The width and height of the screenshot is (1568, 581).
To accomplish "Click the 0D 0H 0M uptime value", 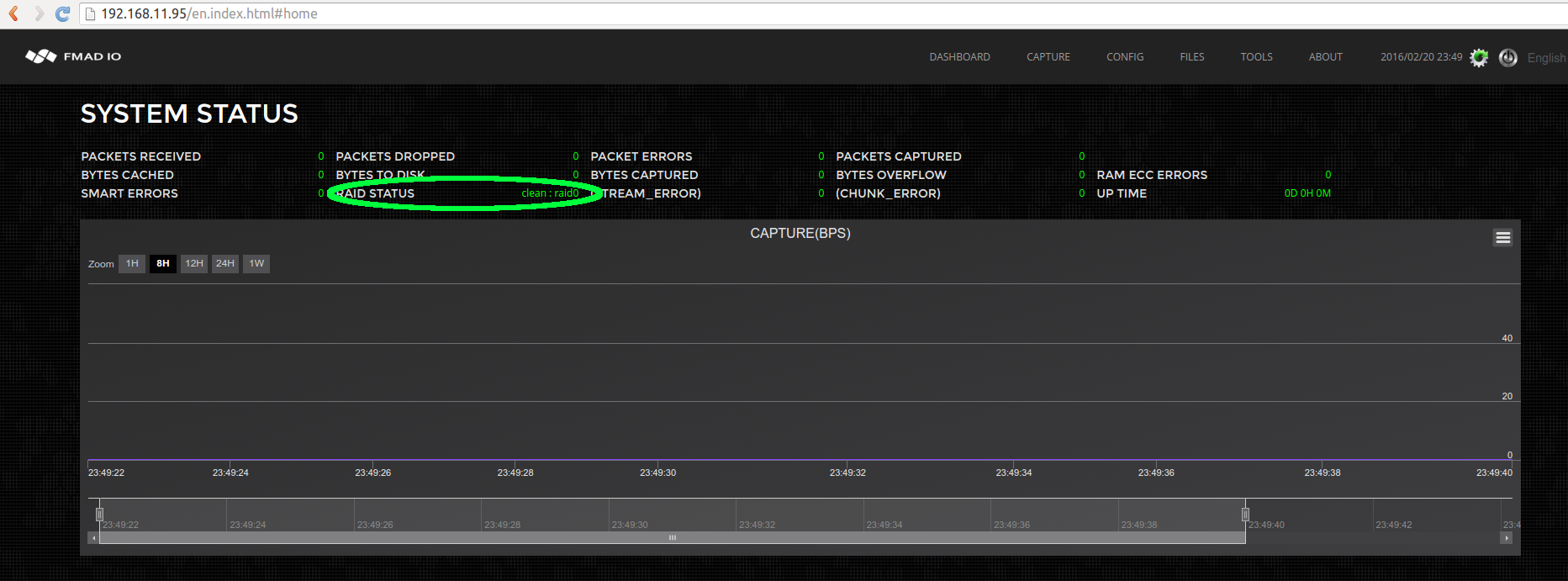I will click(1307, 193).
